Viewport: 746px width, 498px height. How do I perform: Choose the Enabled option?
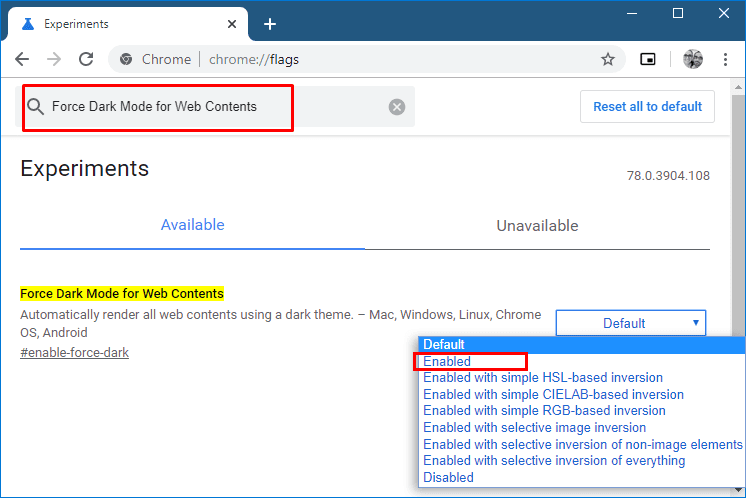click(x=581, y=361)
